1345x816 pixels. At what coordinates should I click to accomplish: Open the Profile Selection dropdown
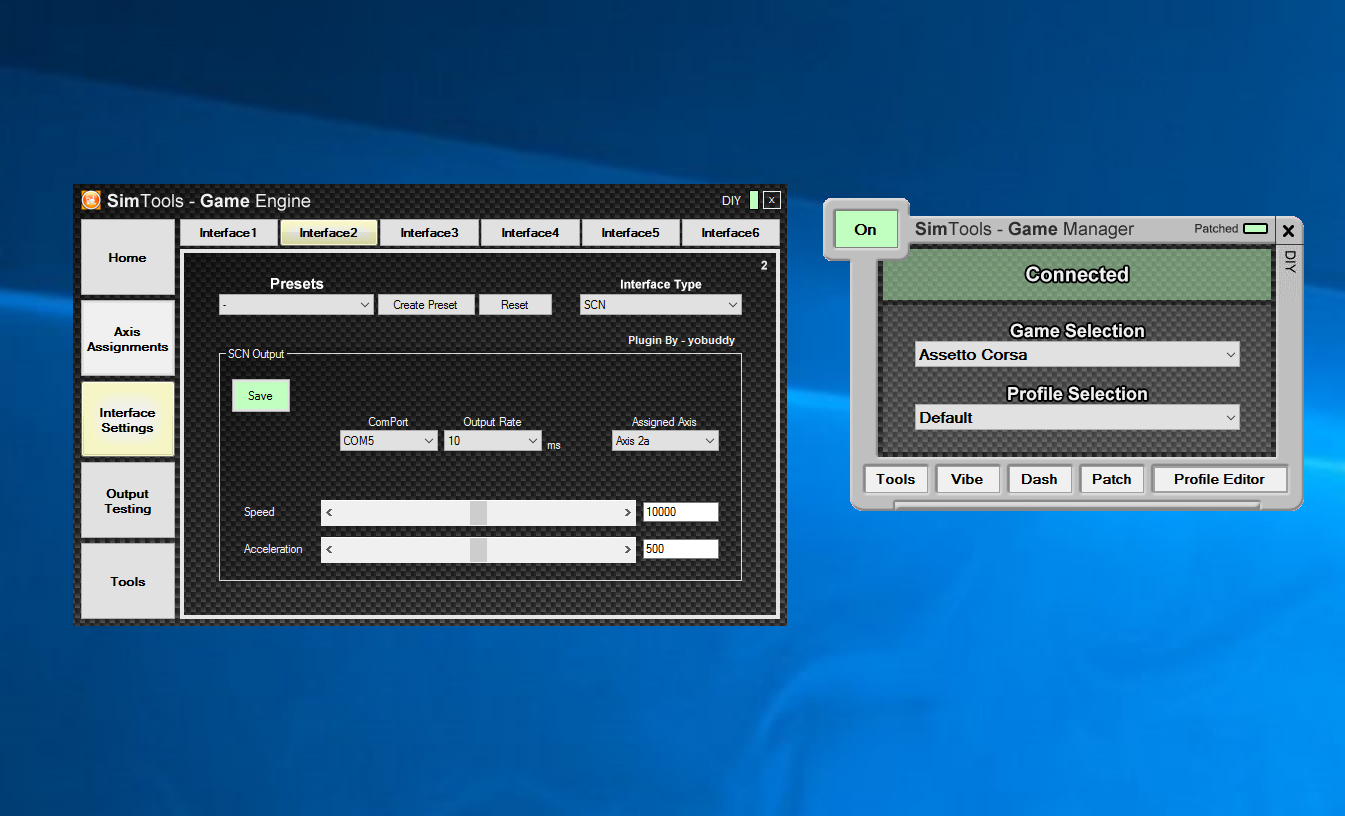1077,418
